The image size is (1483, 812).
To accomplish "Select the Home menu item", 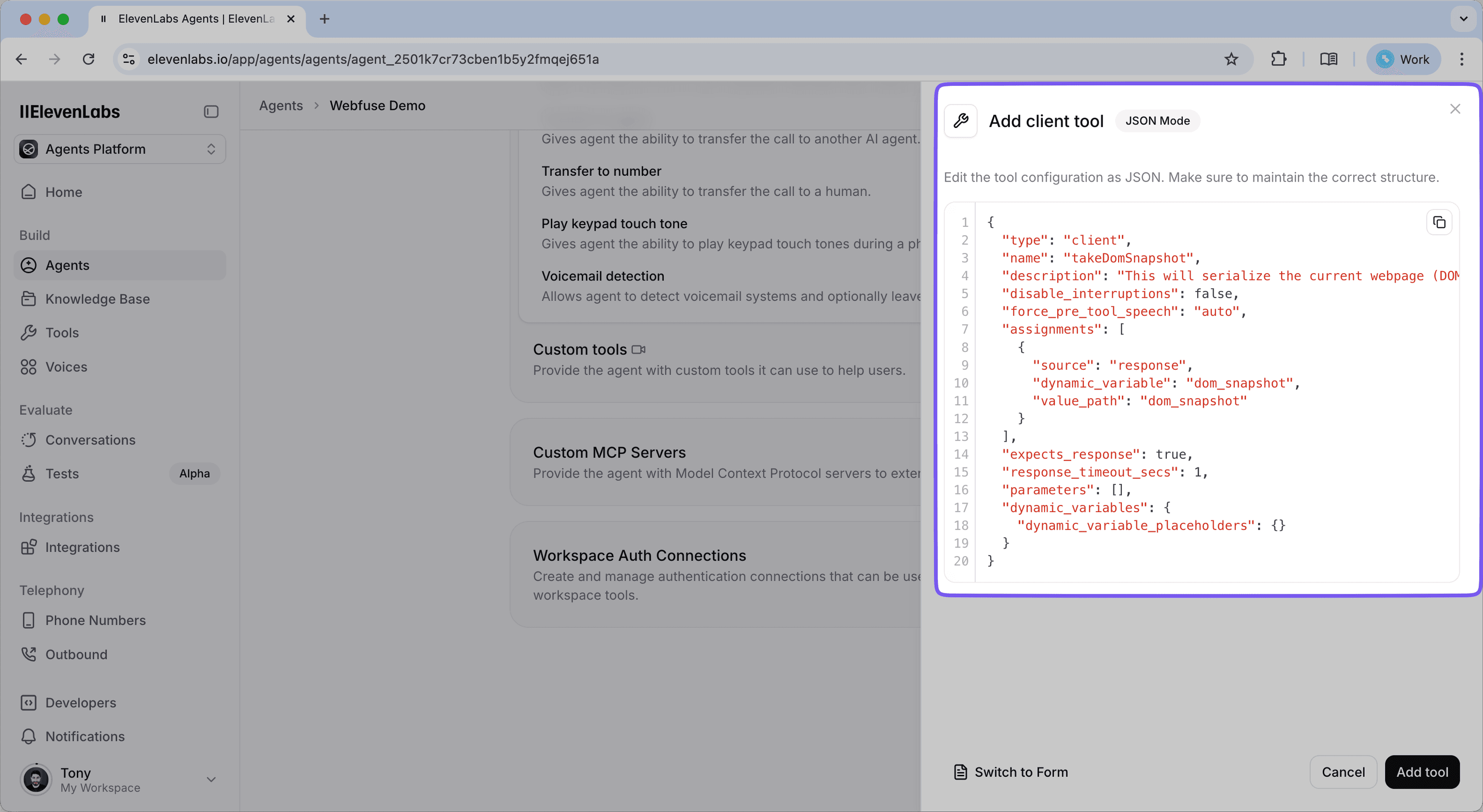I will point(63,192).
